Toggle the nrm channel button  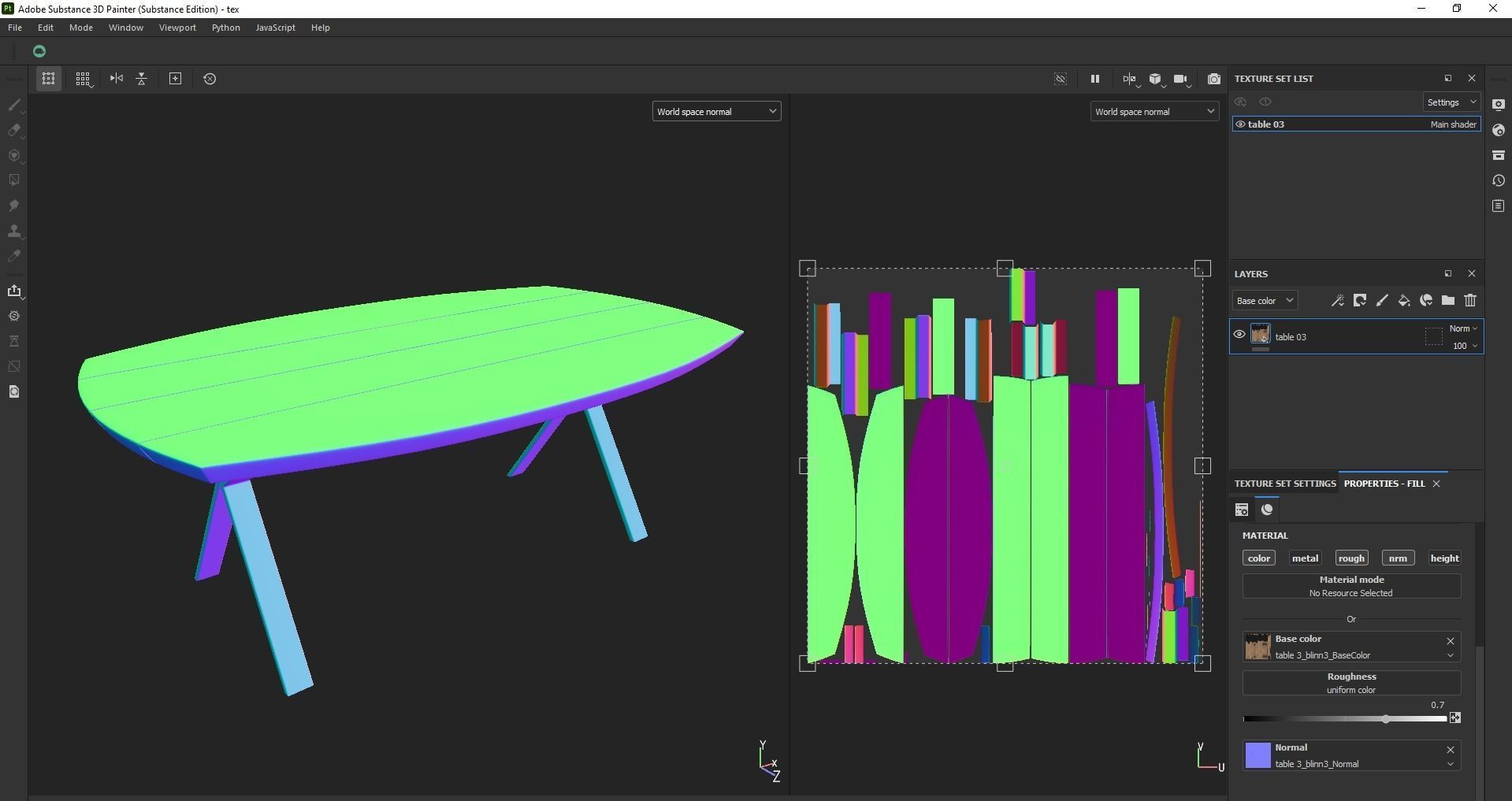tap(1398, 558)
